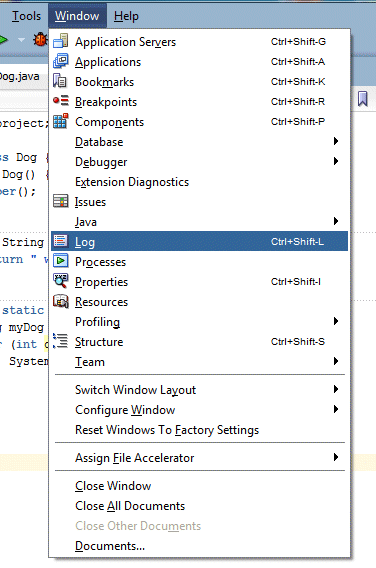
Task: Select the Debugger menu entry
Action: pyautogui.click(x=199, y=162)
